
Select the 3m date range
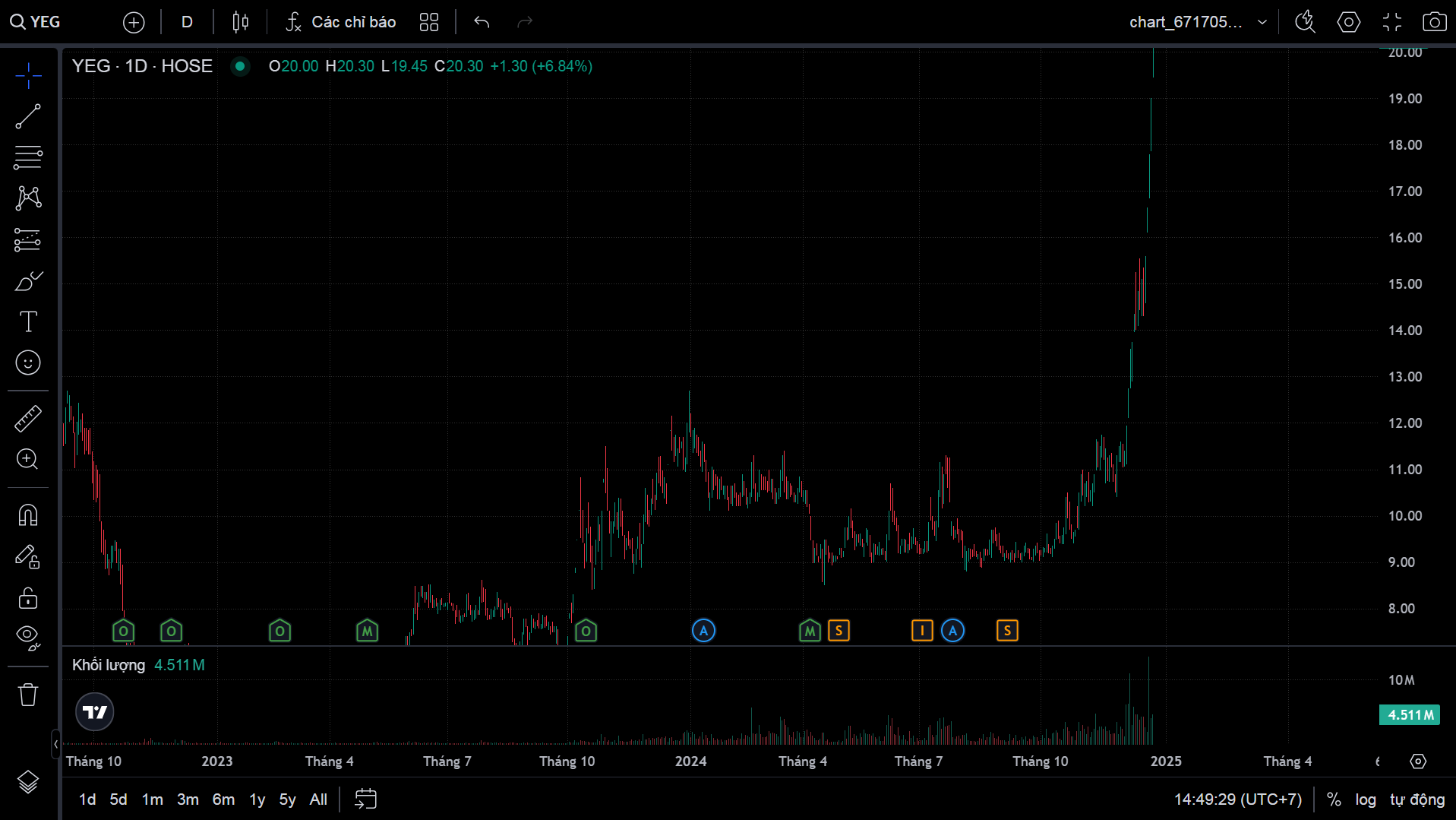click(188, 799)
